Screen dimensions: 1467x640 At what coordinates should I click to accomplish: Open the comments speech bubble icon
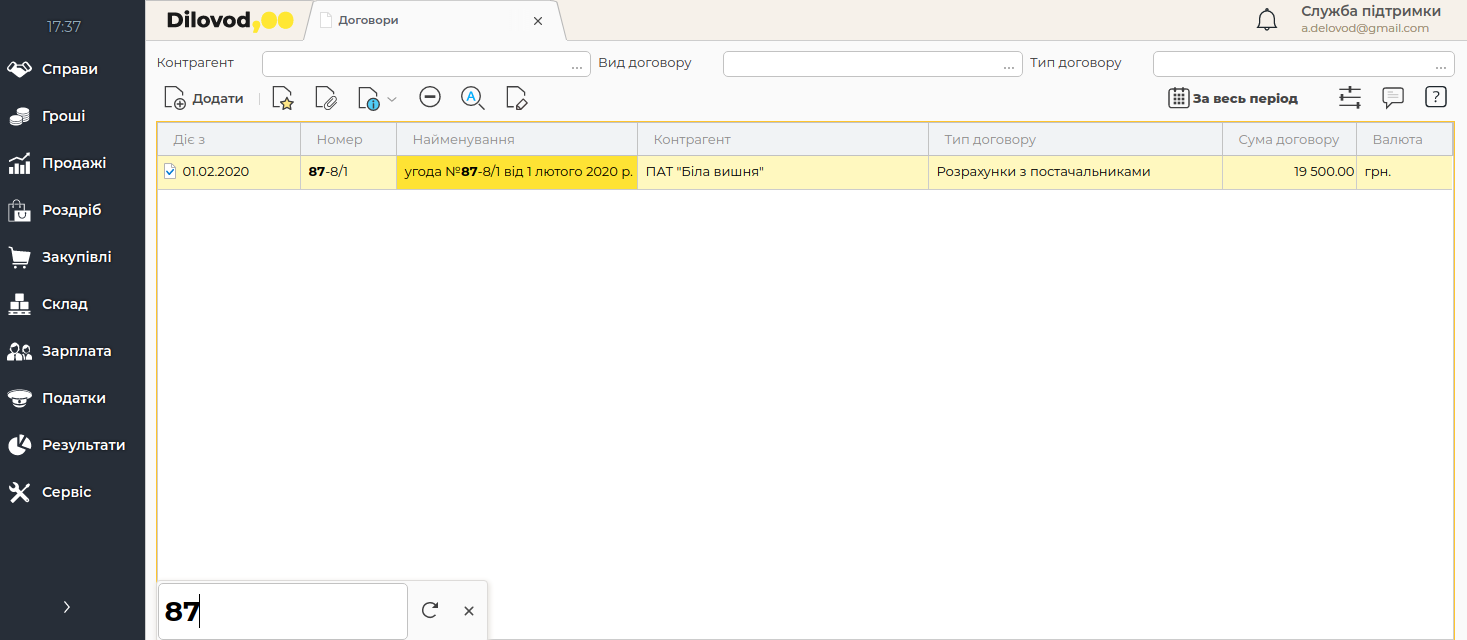tap(1393, 98)
